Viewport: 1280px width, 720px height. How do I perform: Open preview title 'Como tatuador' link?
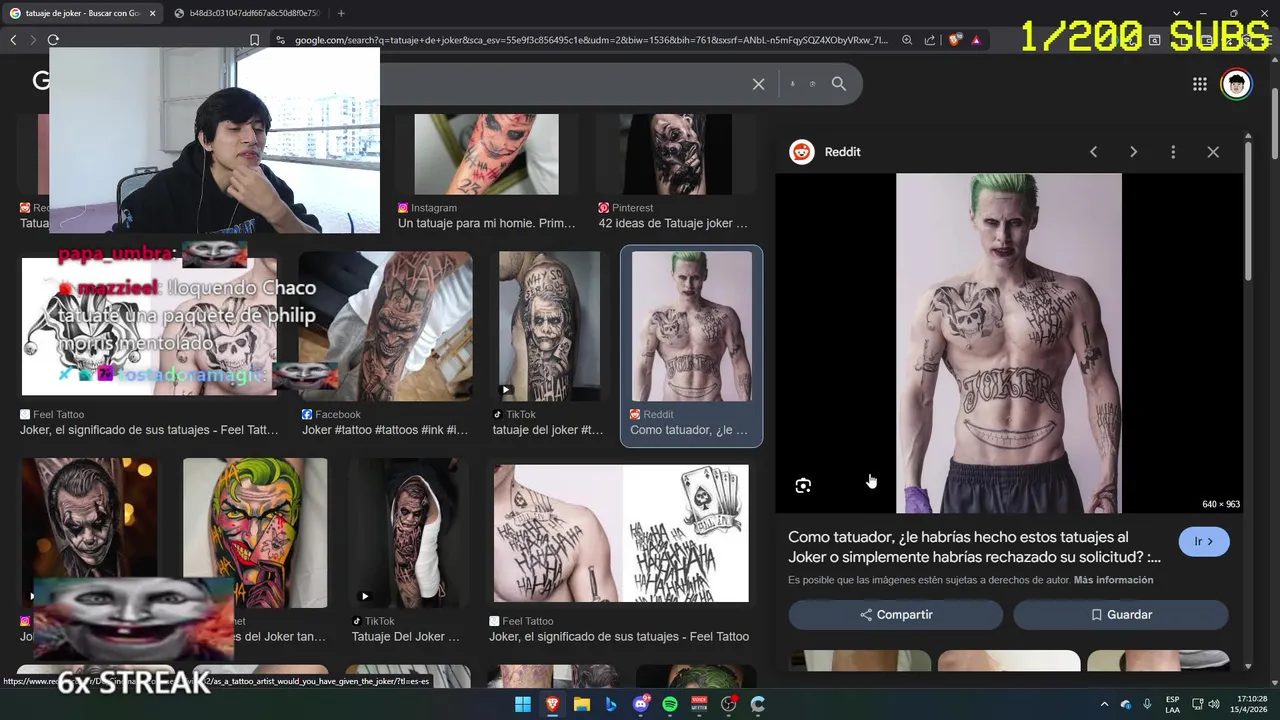click(x=975, y=547)
